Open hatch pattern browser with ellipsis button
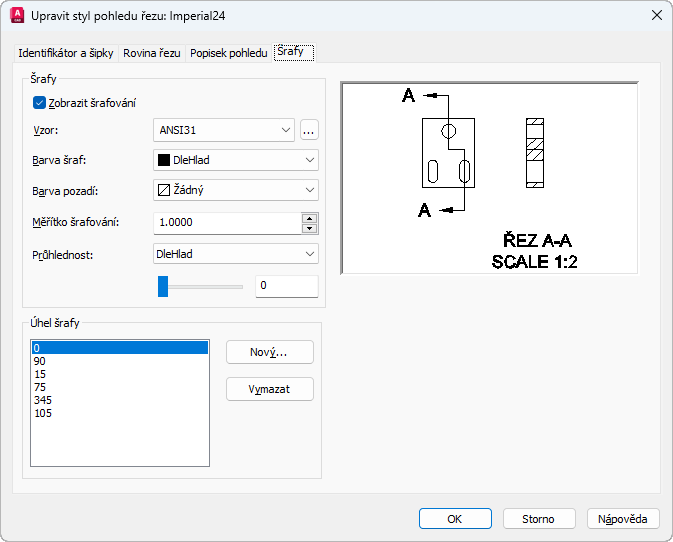This screenshot has width=673, height=542. (x=309, y=129)
